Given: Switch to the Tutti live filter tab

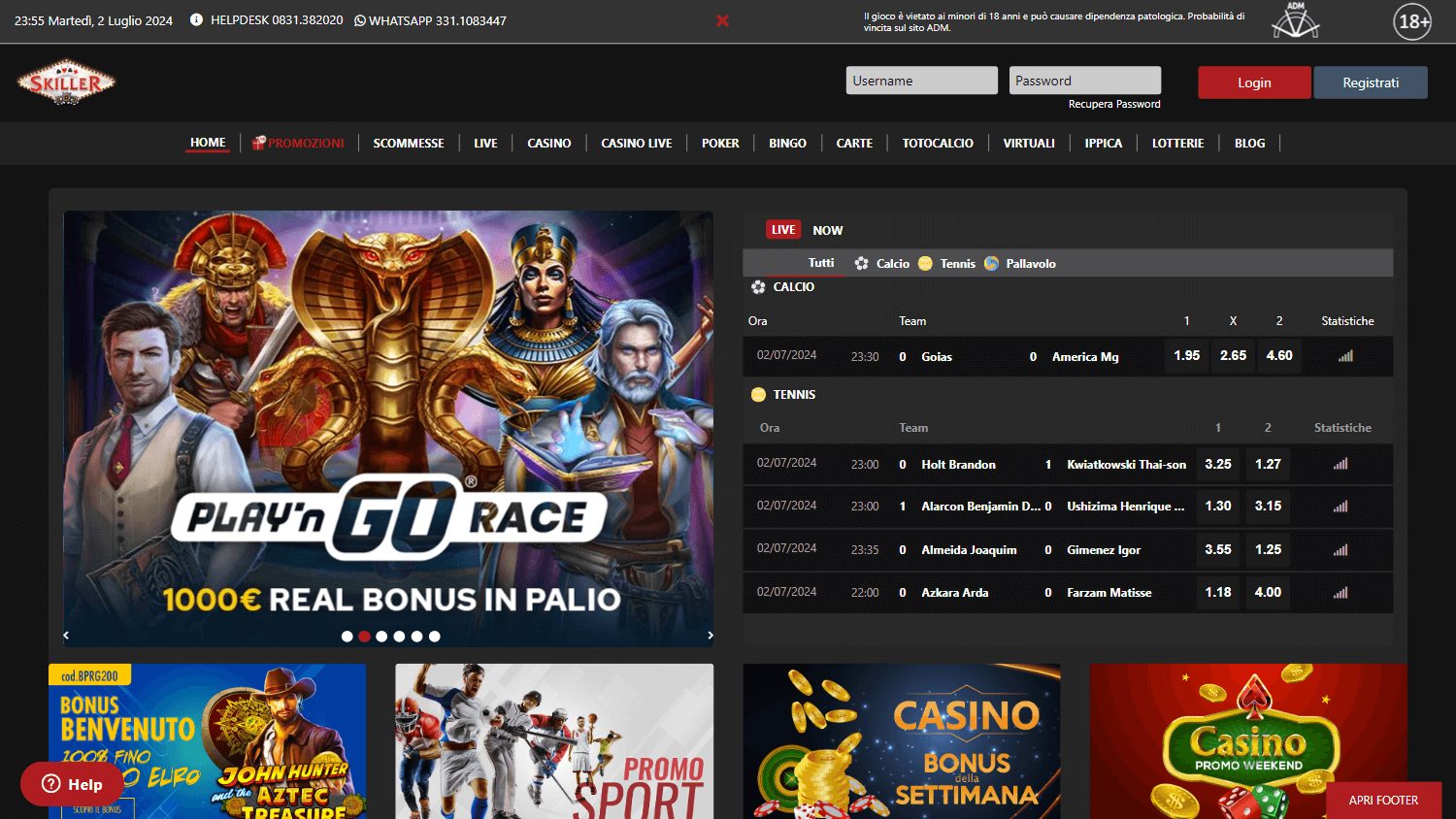Looking at the screenshot, I should pos(821,263).
